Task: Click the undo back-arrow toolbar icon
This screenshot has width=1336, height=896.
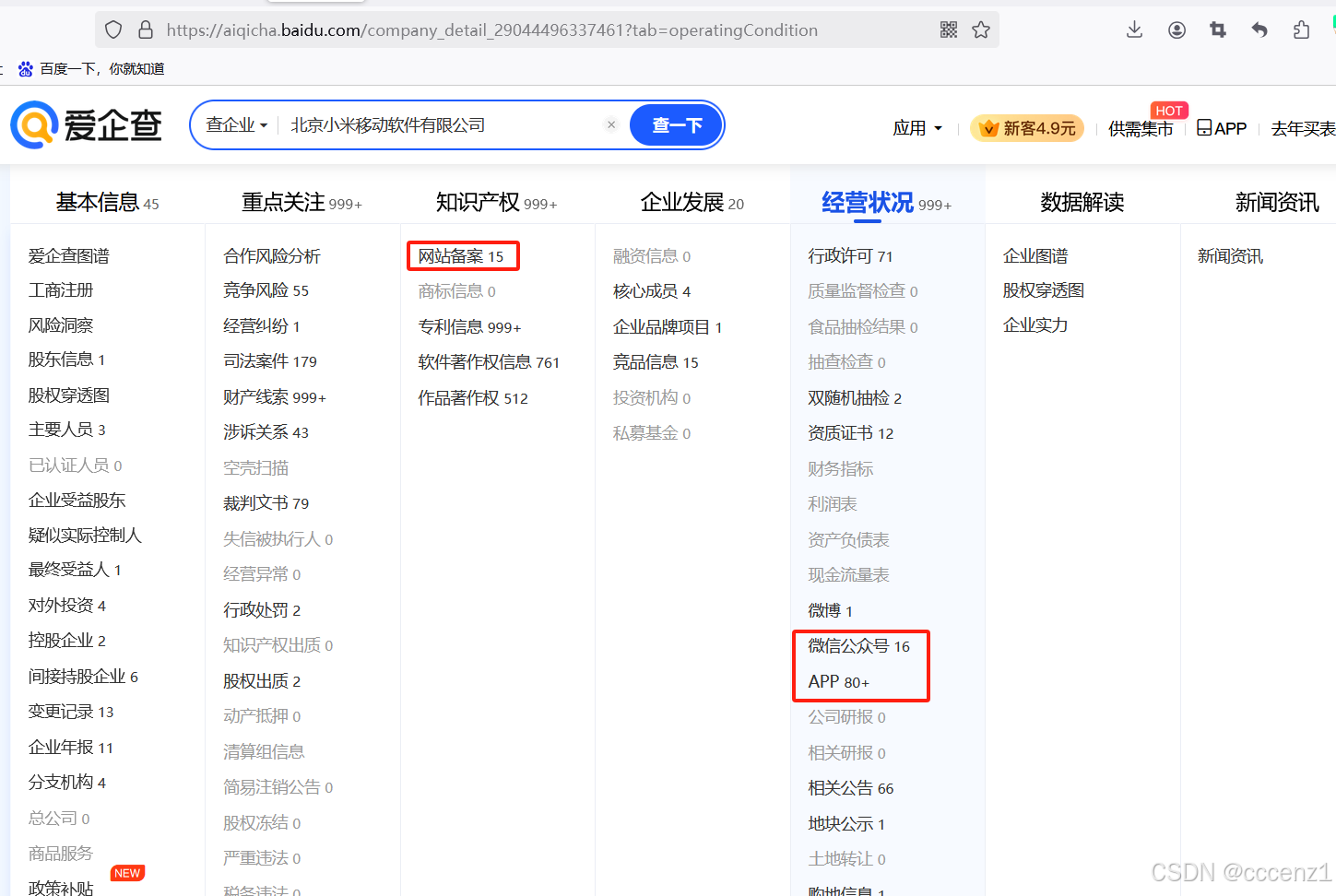Action: [x=1259, y=30]
